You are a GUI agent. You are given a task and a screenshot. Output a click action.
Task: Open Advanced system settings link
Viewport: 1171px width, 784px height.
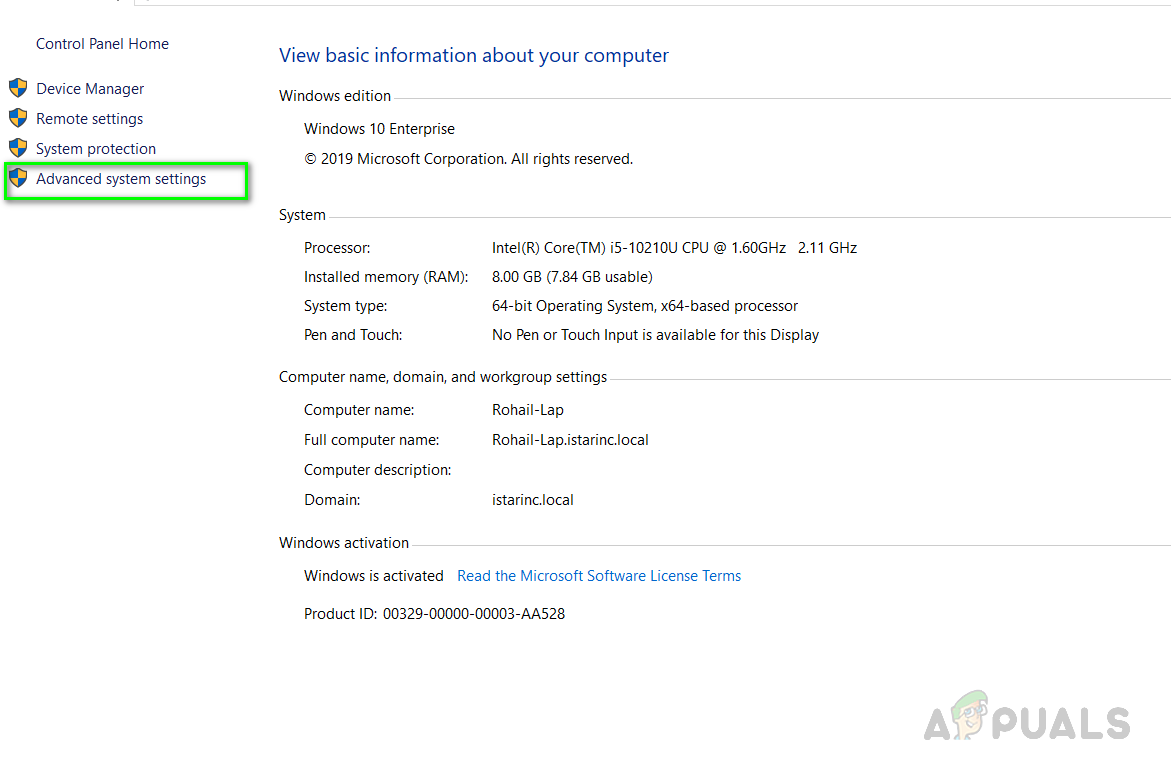tap(121, 179)
